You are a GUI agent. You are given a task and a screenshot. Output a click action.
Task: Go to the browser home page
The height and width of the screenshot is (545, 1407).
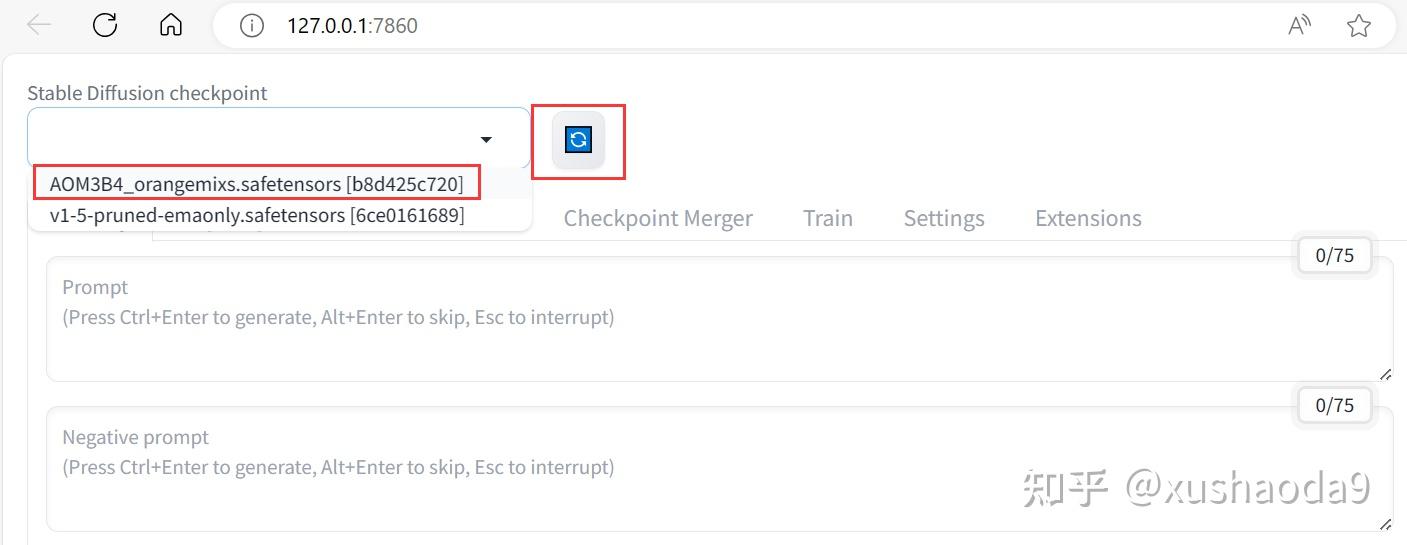click(x=171, y=25)
